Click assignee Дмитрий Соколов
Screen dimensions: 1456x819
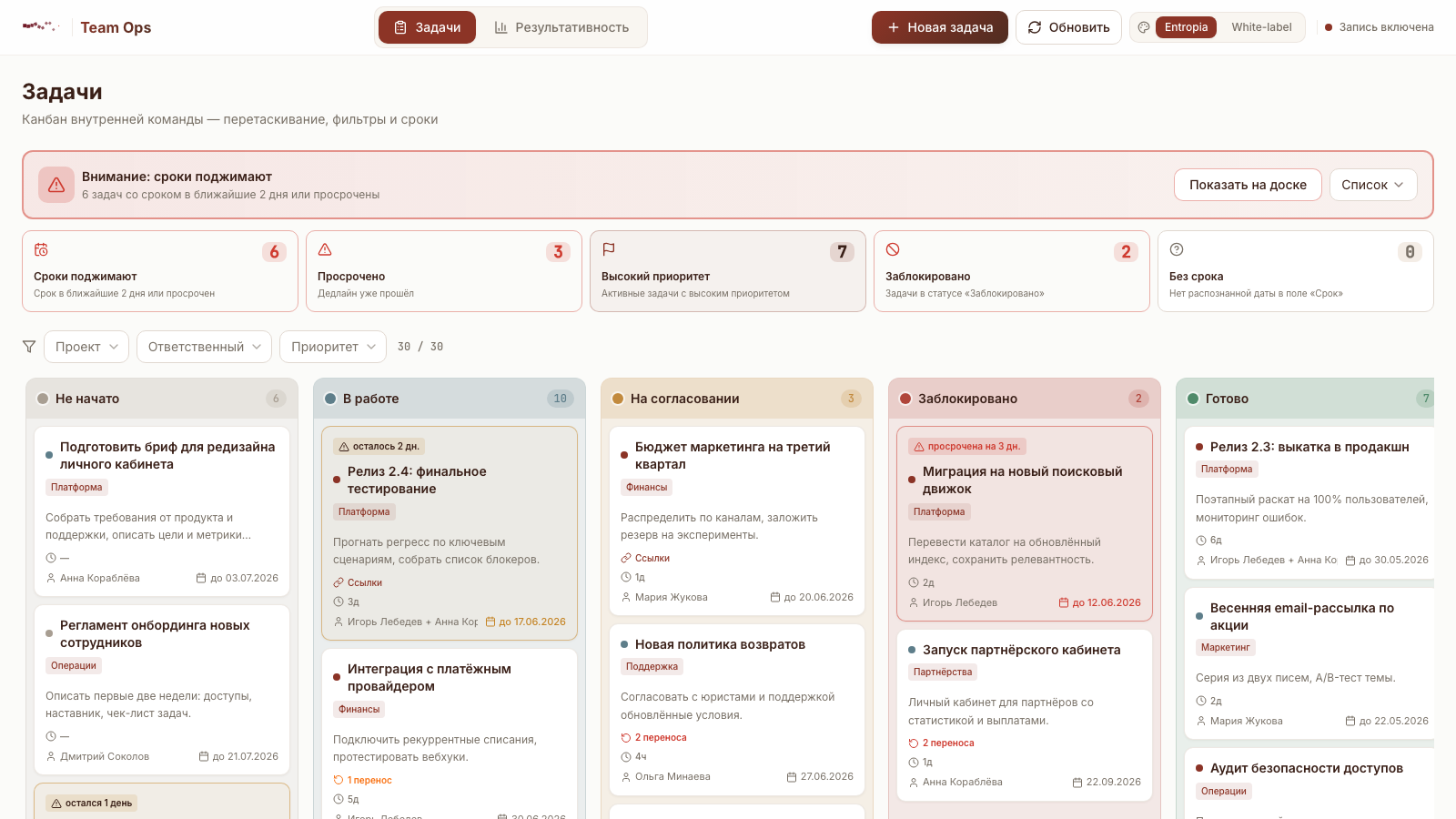click(x=97, y=756)
